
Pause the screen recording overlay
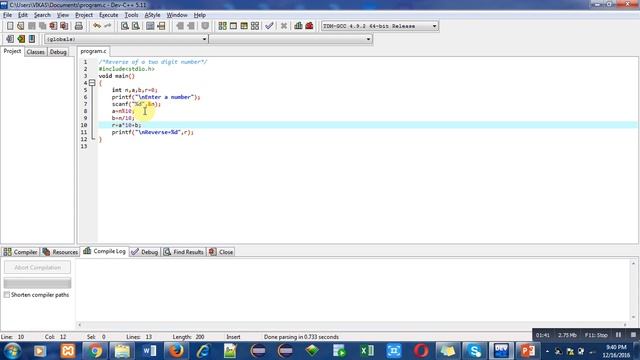click(618, 335)
